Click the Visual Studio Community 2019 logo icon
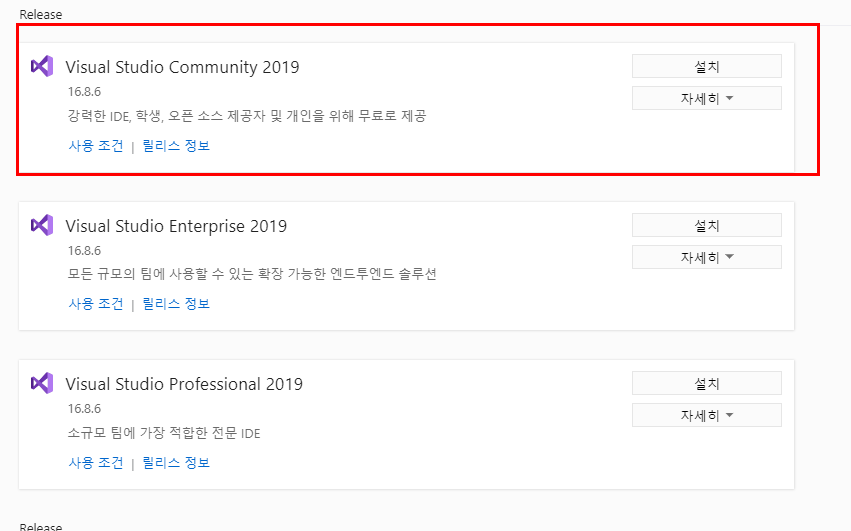 pos(42,66)
